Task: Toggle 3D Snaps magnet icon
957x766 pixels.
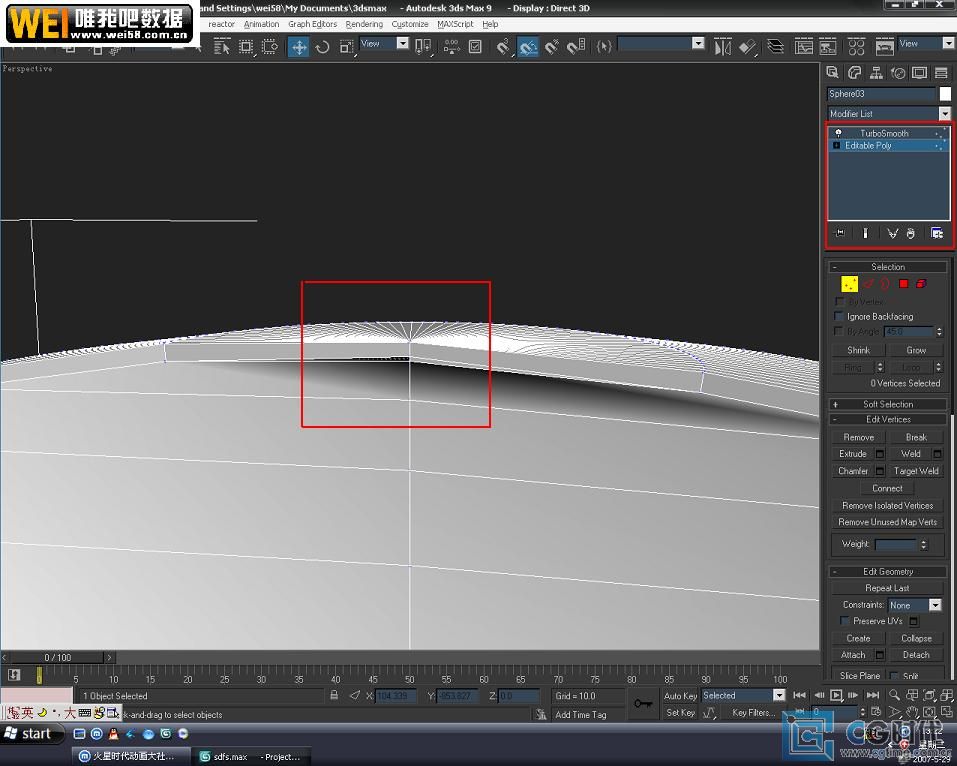Action: point(504,47)
